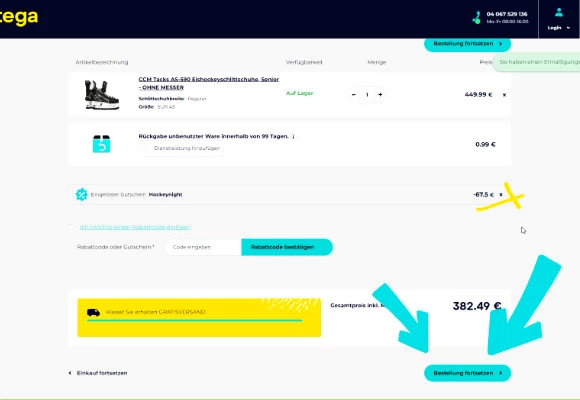Click the site logo in the header
Image resolution: width=580 pixels, height=400 pixels.
tap(19, 17)
